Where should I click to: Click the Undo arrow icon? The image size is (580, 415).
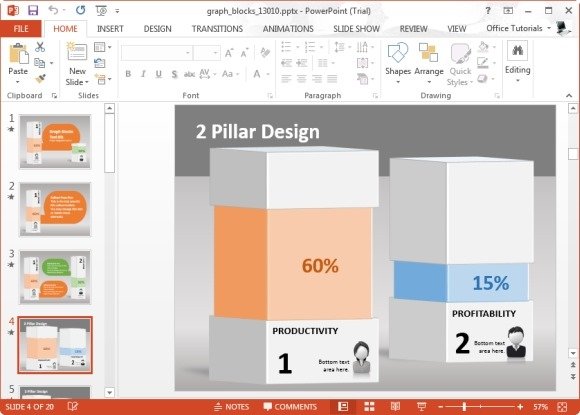pyautogui.click(x=53, y=10)
